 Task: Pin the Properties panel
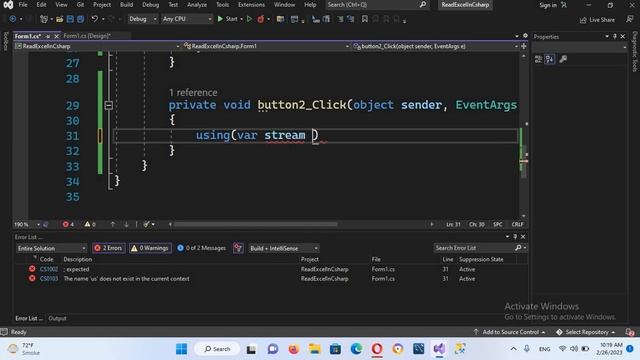click(x=615, y=36)
